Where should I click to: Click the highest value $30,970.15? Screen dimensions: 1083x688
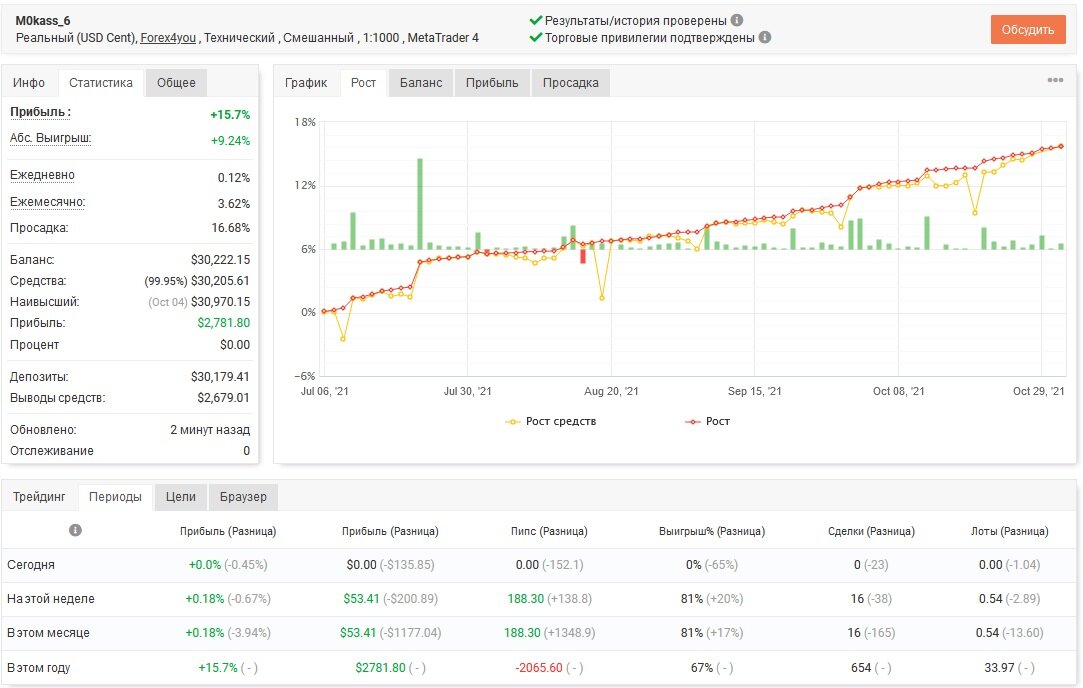pyautogui.click(x=220, y=302)
